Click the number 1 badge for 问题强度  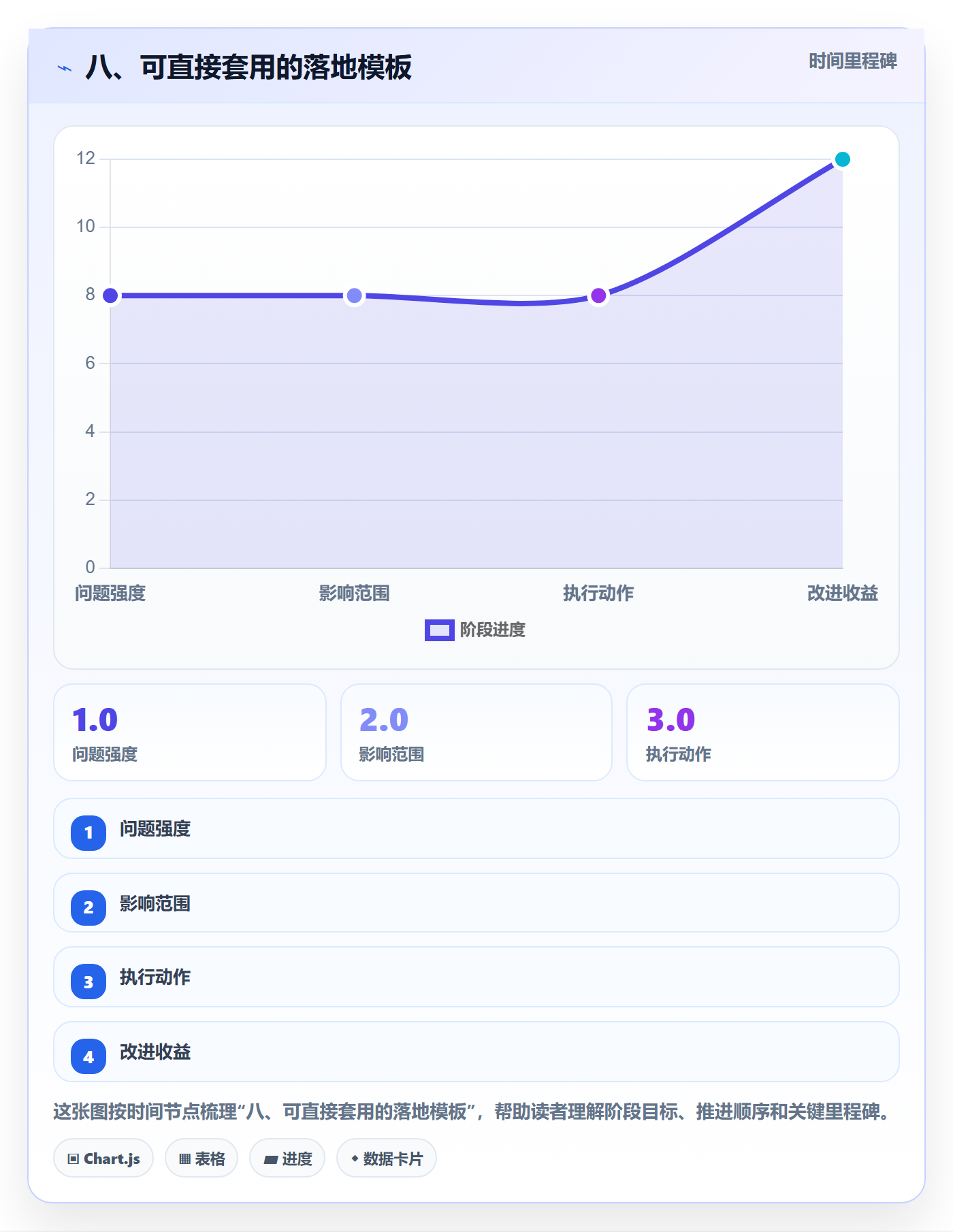[x=88, y=832]
